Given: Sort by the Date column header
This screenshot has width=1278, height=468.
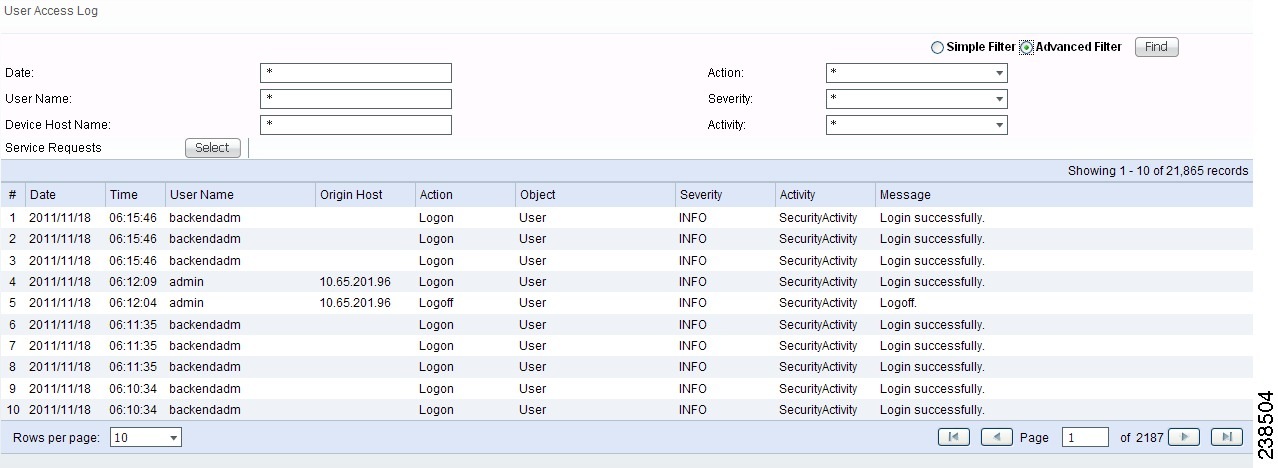Looking at the screenshot, I should (x=43, y=195).
